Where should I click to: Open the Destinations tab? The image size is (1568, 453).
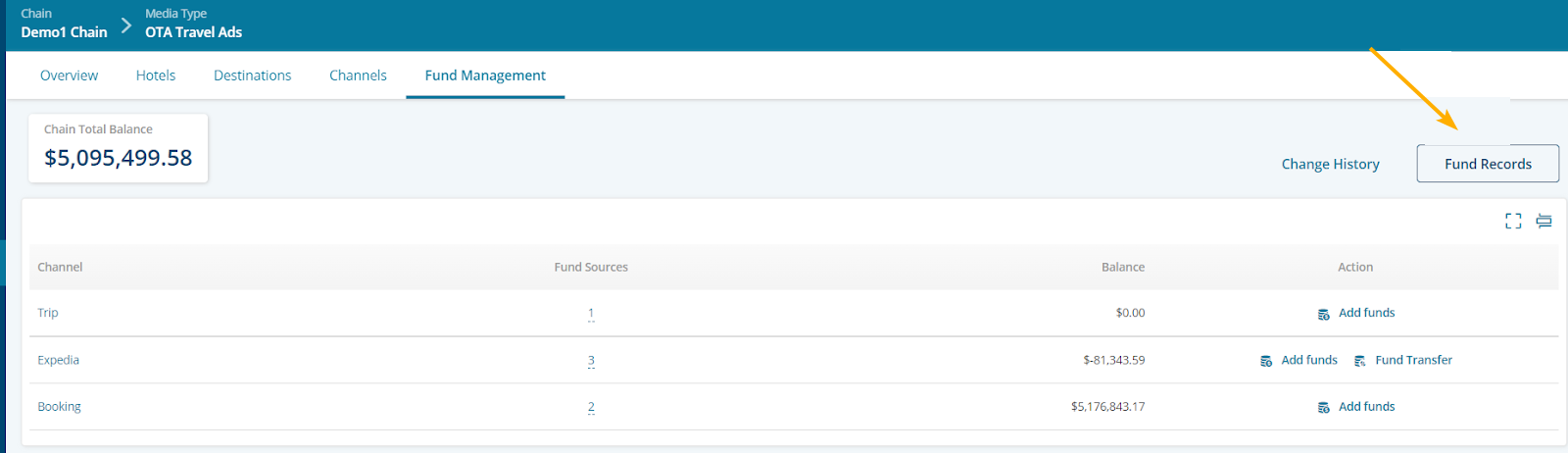[x=253, y=75]
